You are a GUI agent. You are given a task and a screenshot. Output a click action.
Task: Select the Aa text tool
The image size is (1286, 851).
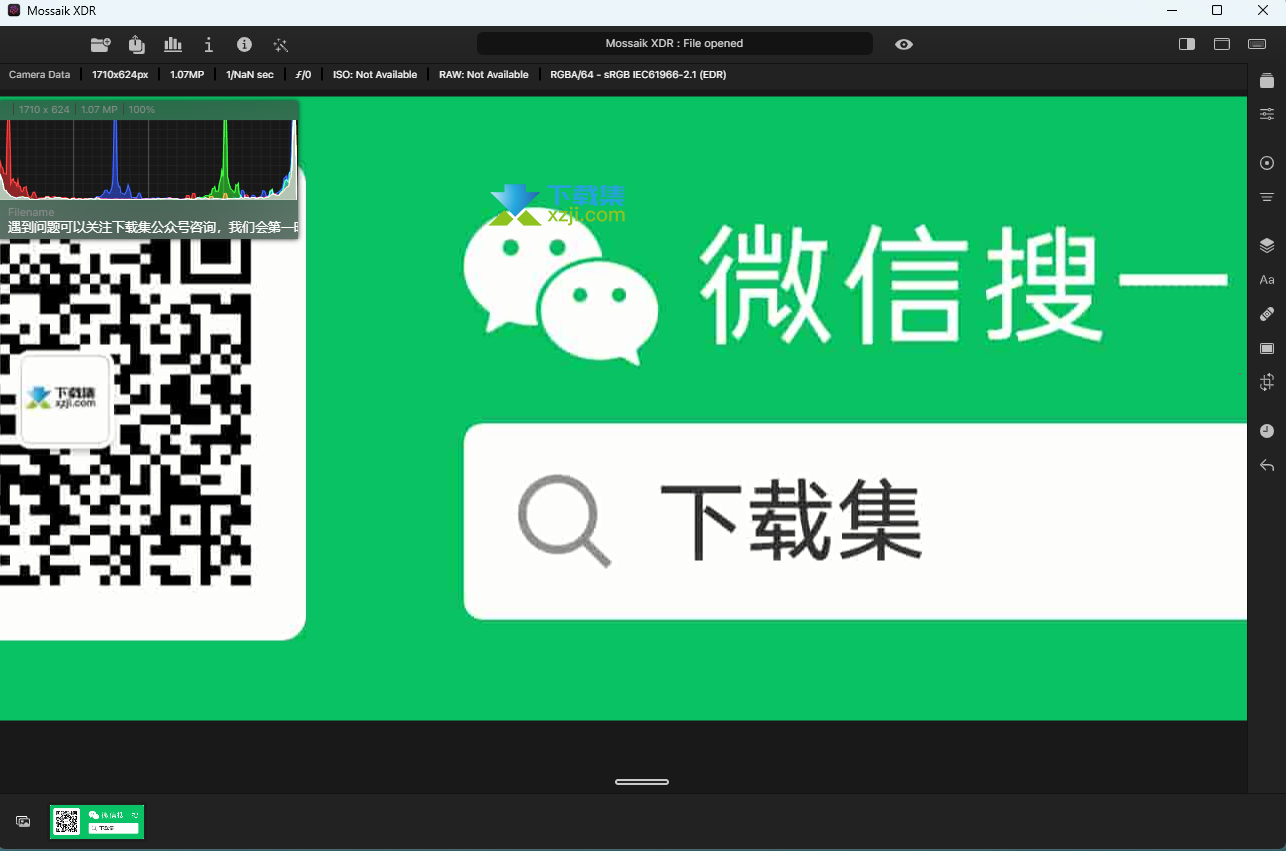pos(1267,280)
